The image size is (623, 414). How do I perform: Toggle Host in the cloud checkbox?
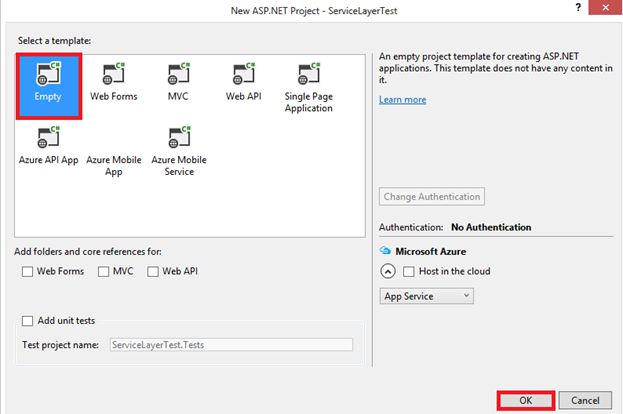coord(408,271)
